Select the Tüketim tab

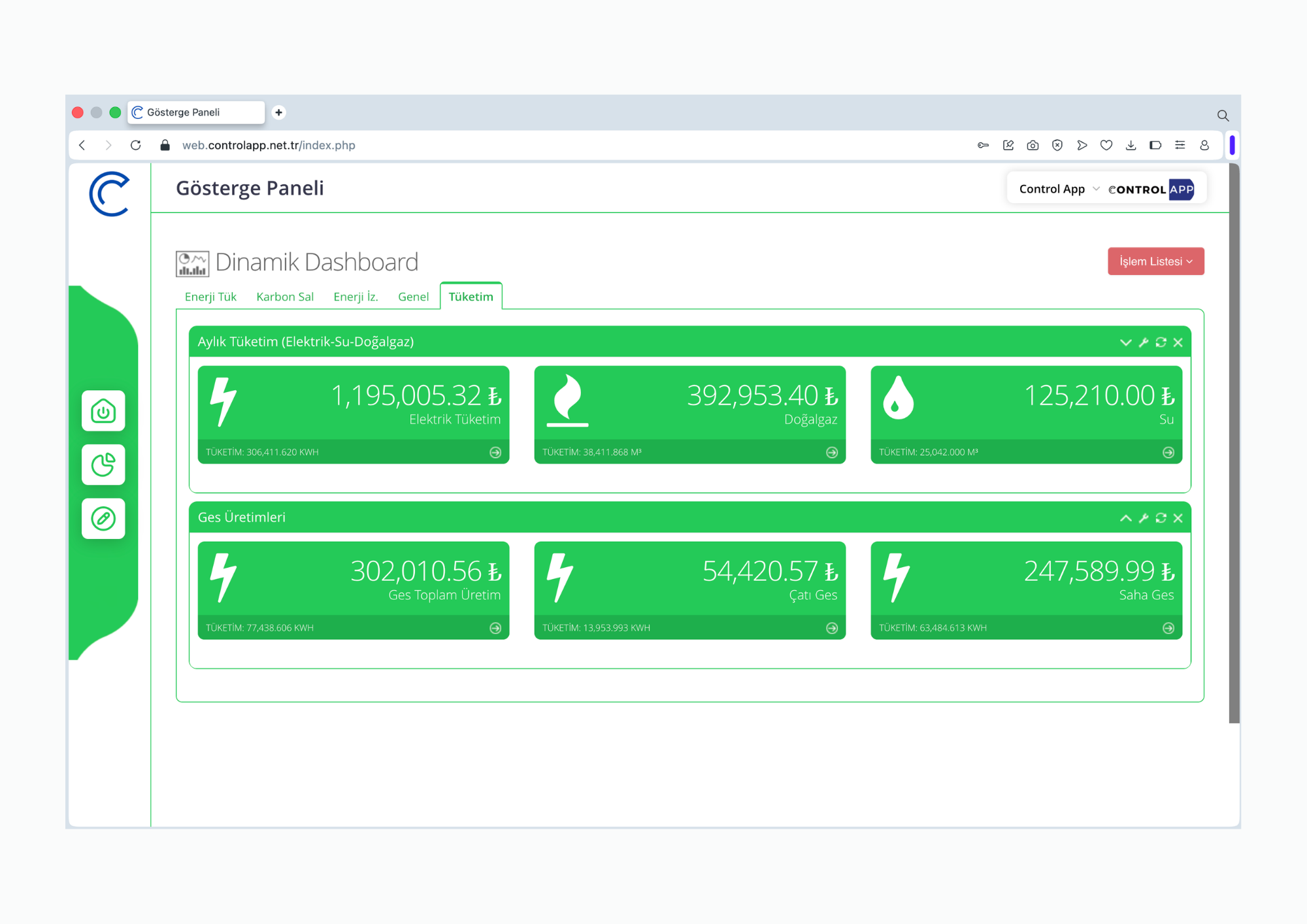(x=471, y=297)
